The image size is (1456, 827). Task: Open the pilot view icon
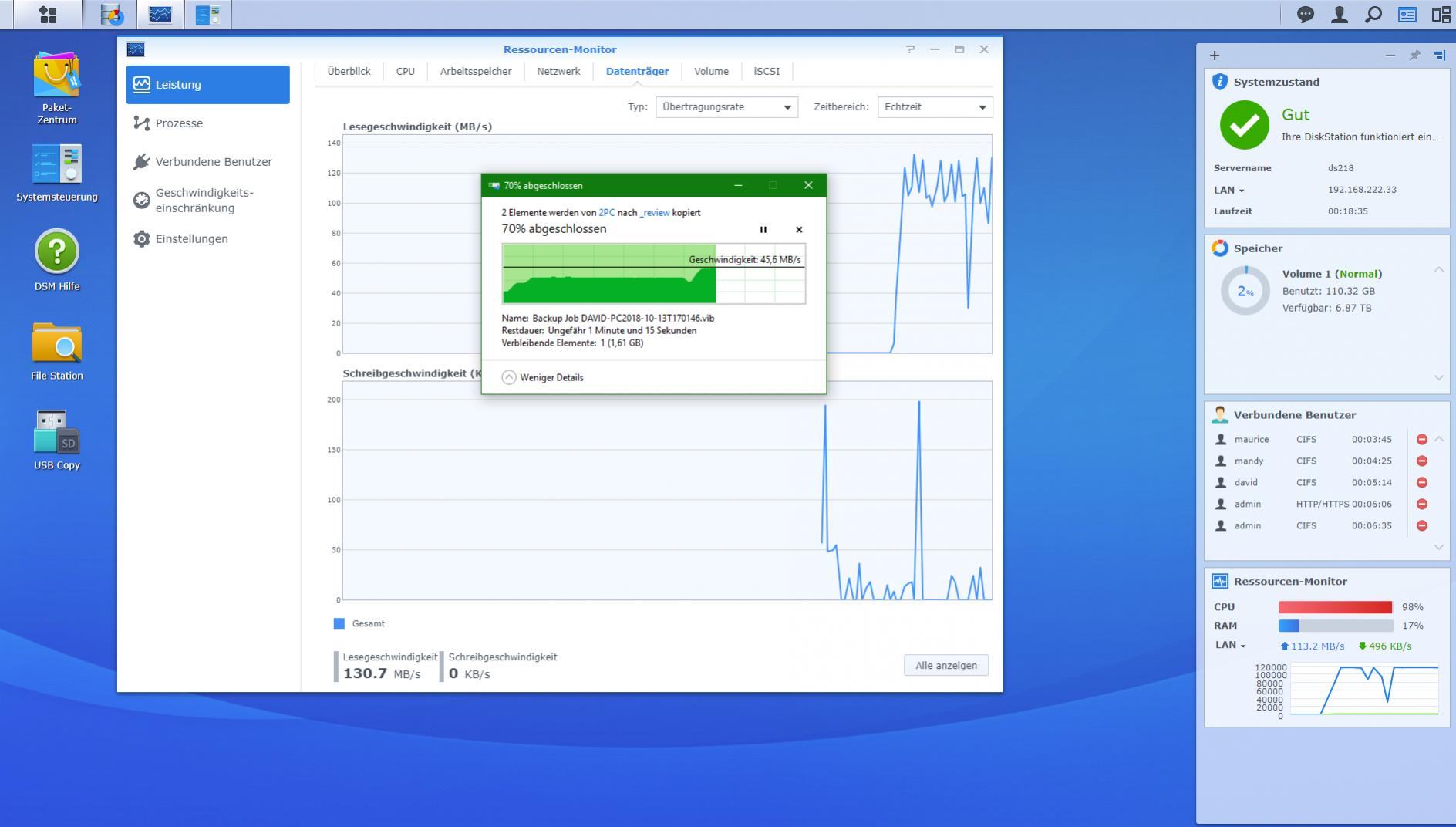1441,15
